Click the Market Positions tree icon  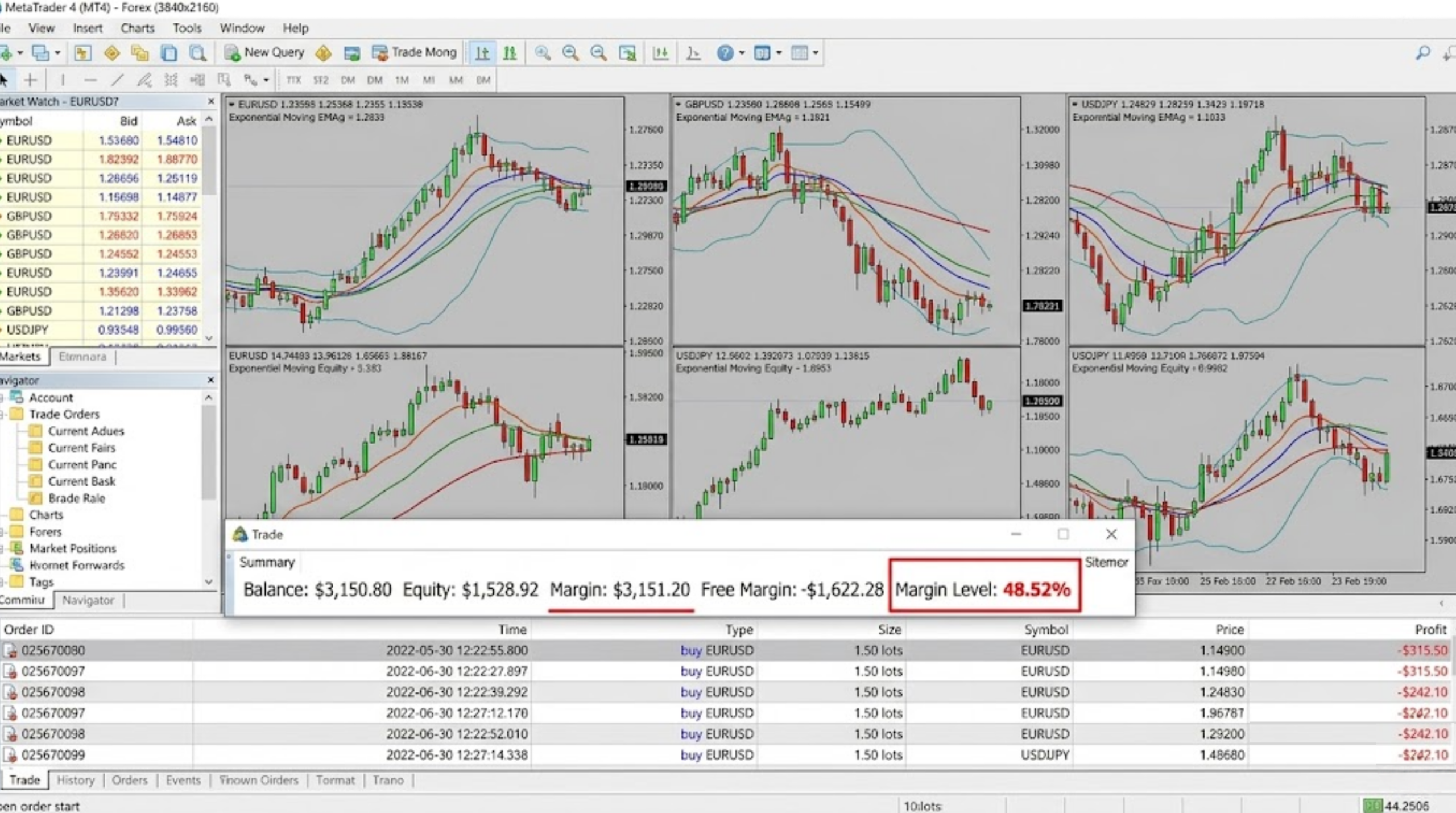(17, 548)
